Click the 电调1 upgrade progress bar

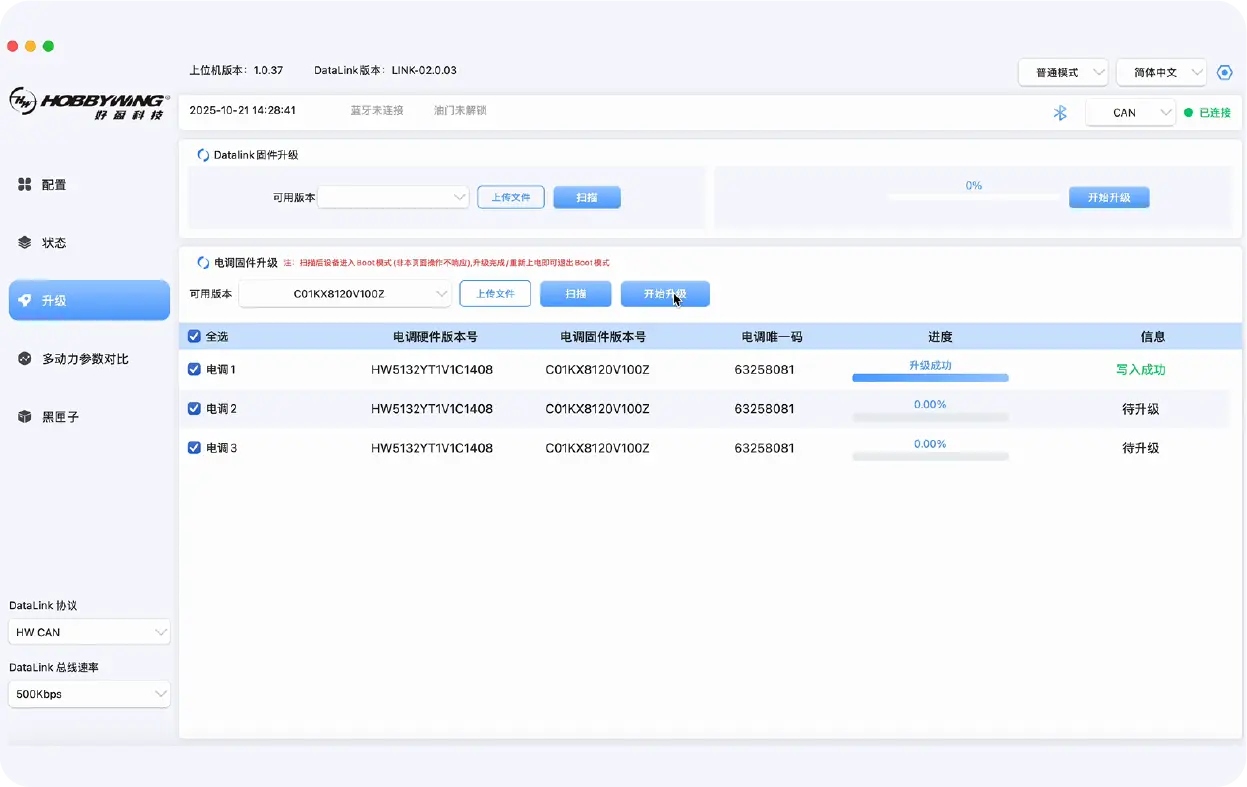click(930, 378)
